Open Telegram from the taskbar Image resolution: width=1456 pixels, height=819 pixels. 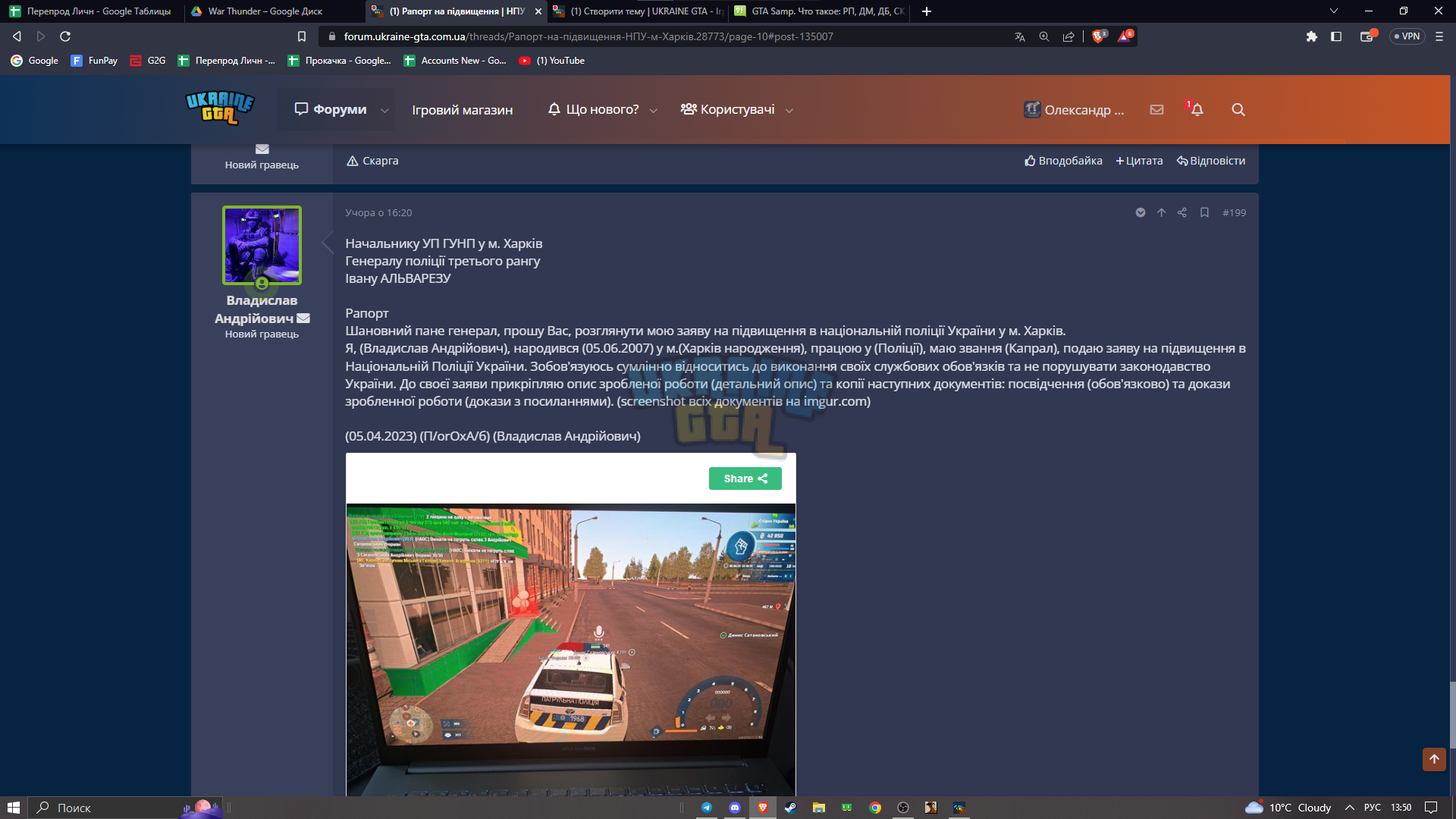coord(707,808)
